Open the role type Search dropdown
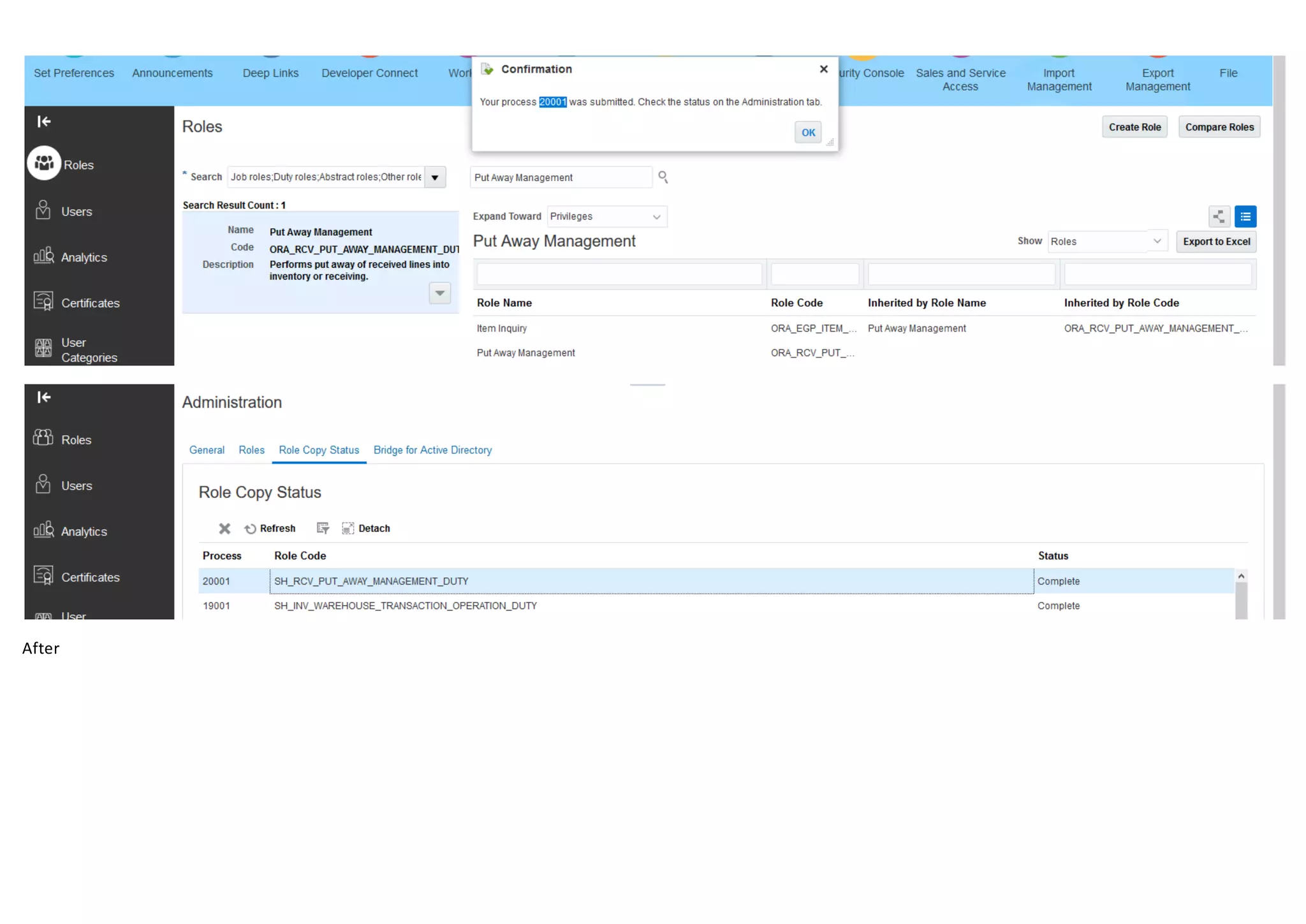 (435, 177)
